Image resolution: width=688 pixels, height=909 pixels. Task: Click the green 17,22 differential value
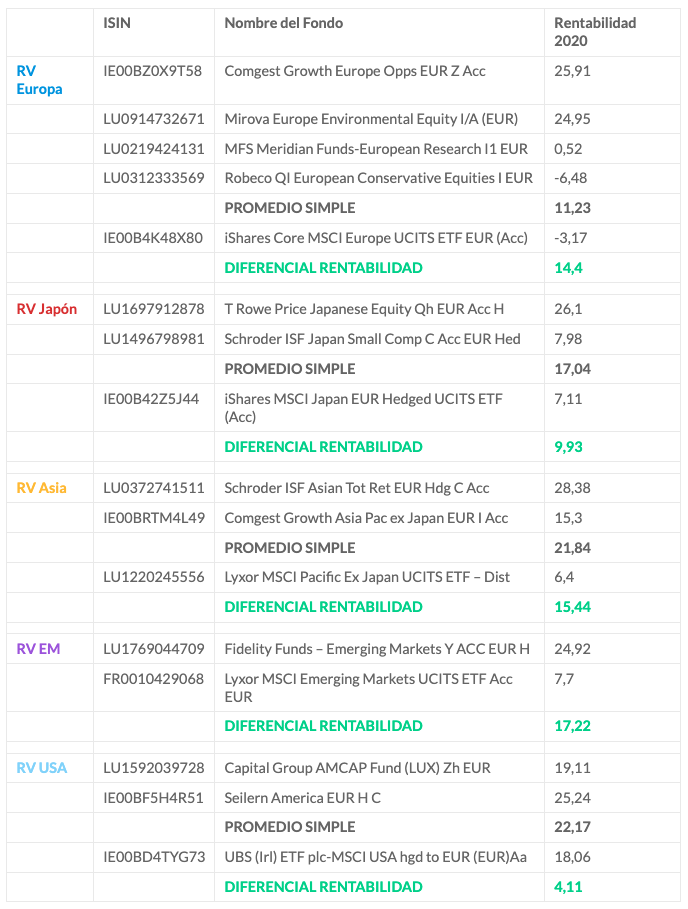click(x=572, y=726)
